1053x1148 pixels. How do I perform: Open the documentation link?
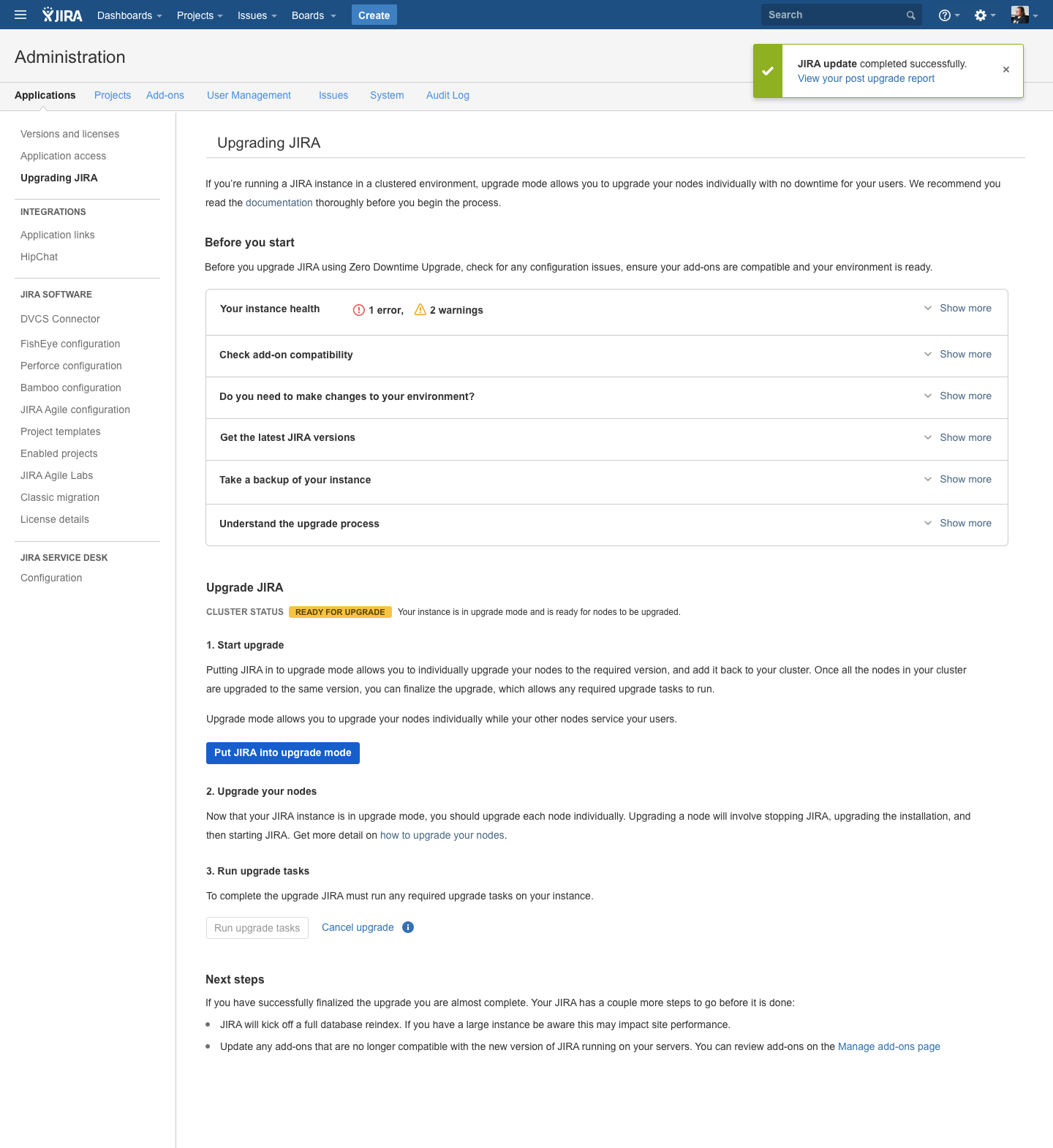pos(279,203)
